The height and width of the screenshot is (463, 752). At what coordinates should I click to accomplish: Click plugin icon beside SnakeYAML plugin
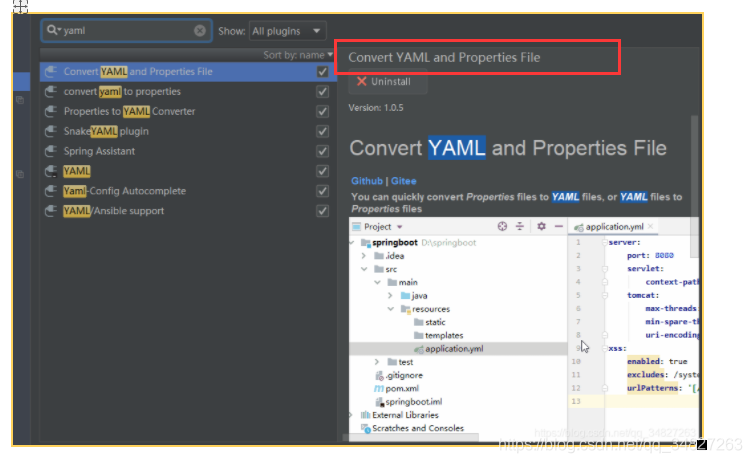[x=51, y=131]
